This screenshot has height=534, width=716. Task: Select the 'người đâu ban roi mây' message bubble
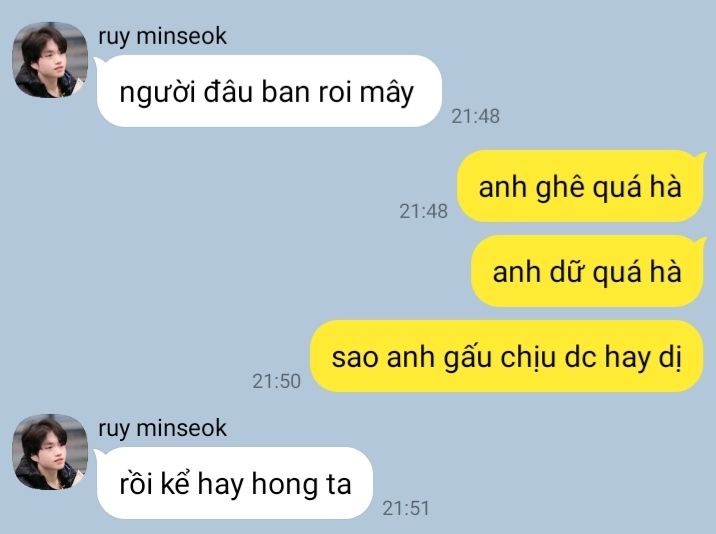[269, 91]
